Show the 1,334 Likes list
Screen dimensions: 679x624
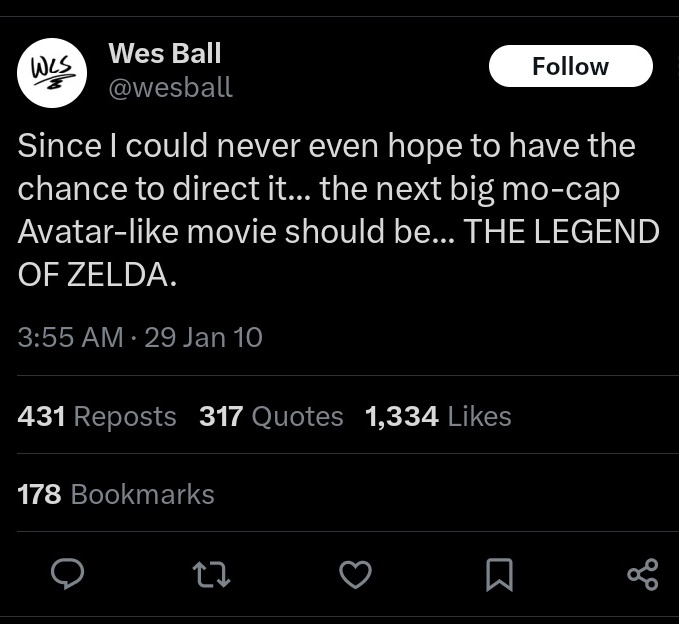[x=438, y=416]
